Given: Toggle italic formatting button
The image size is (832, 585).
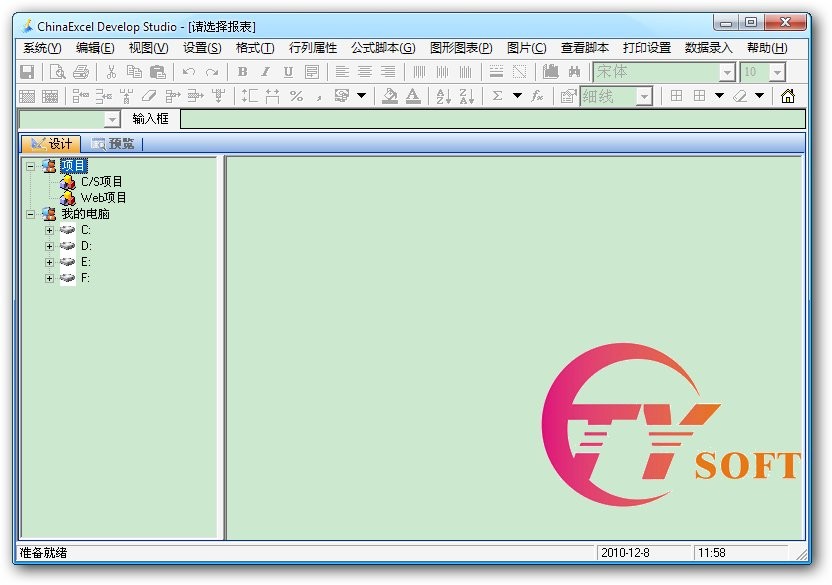Looking at the screenshot, I should point(265,72).
